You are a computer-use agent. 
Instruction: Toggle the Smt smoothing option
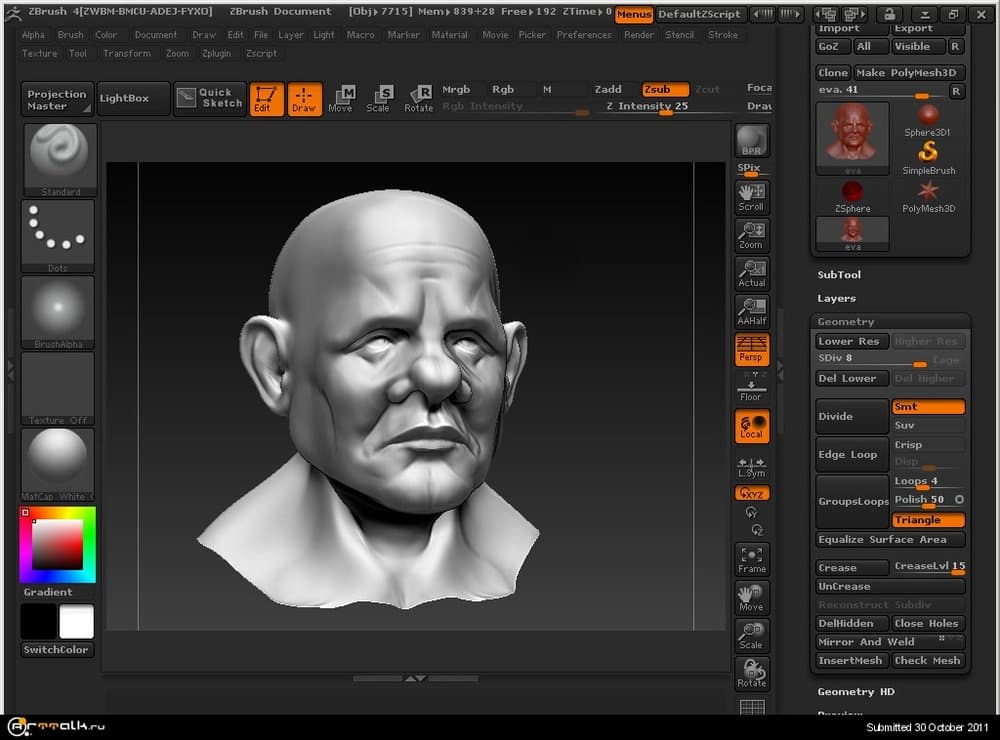pos(928,407)
